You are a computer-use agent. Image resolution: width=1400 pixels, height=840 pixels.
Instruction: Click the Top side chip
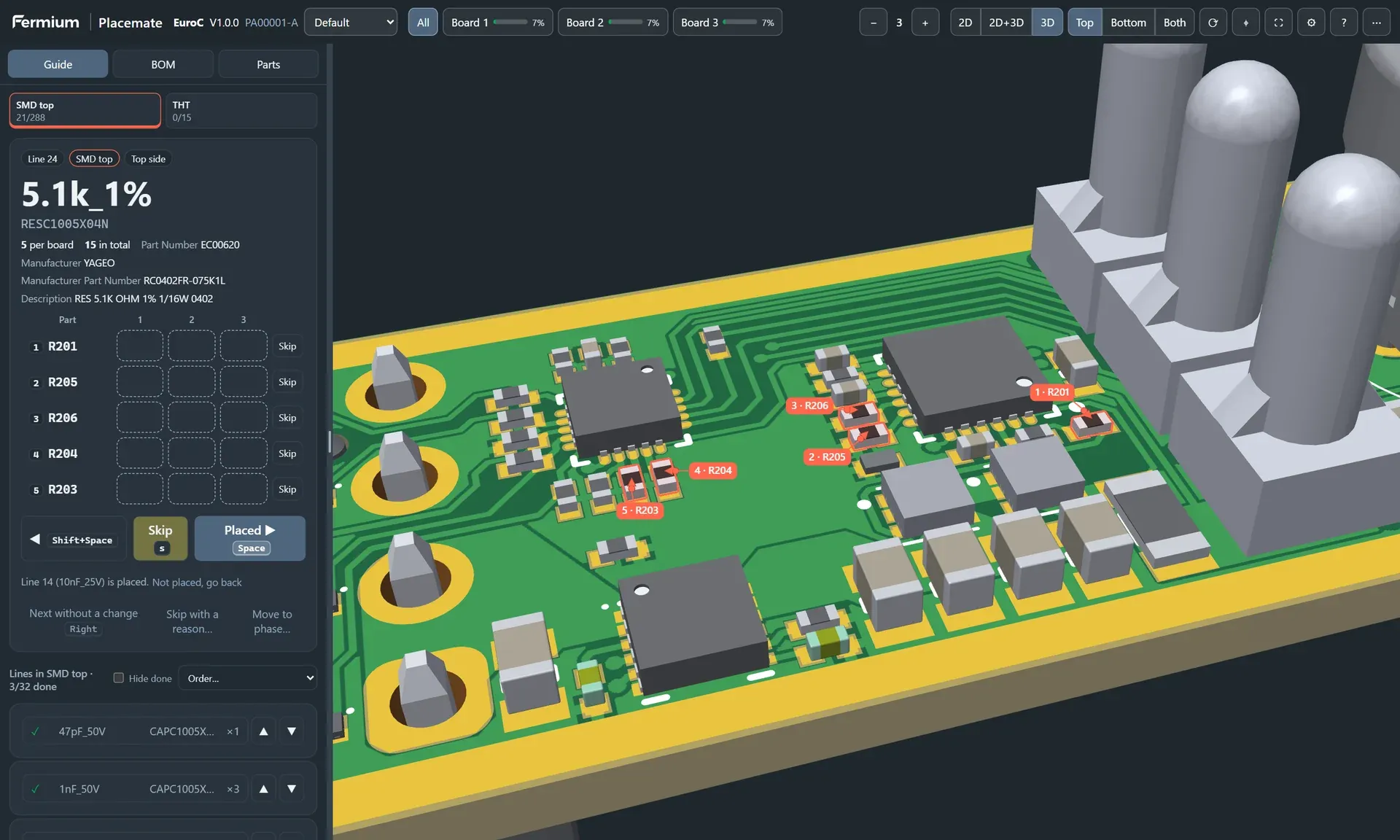click(148, 158)
